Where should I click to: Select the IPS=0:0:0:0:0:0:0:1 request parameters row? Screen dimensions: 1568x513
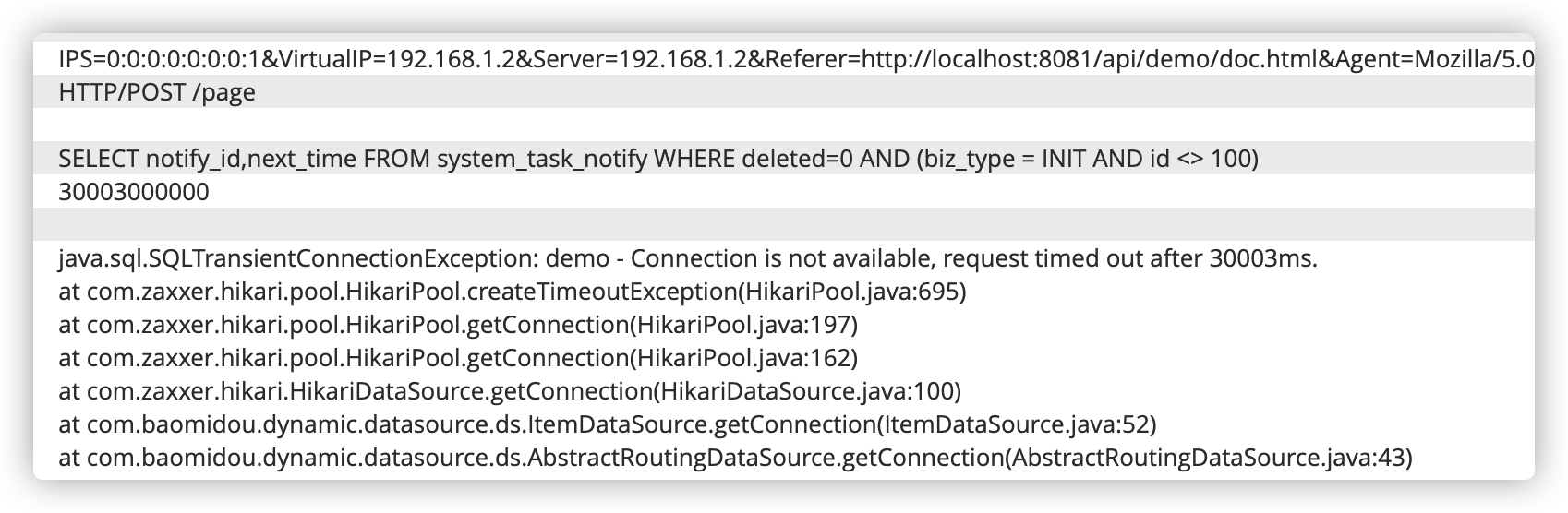point(784,59)
